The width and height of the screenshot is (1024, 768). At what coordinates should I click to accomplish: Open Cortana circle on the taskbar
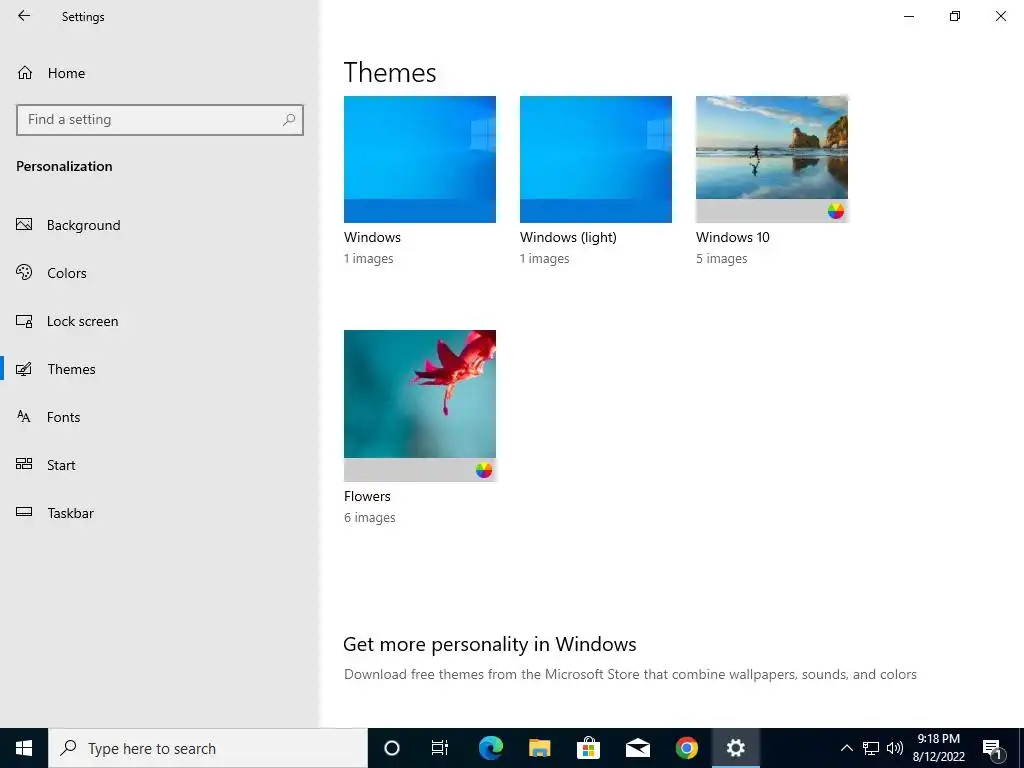[392, 748]
